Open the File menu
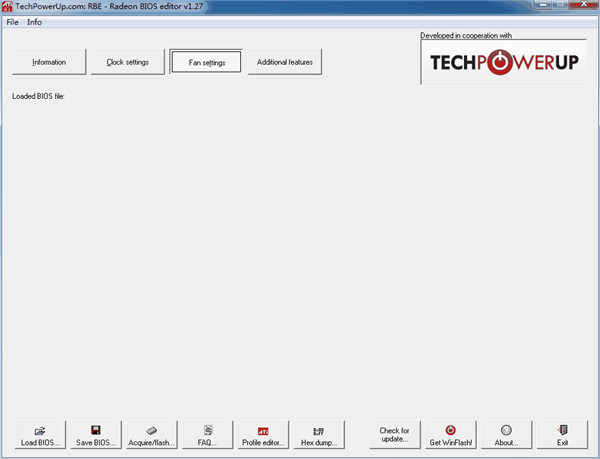Image resolution: width=600 pixels, height=459 pixels. point(12,22)
